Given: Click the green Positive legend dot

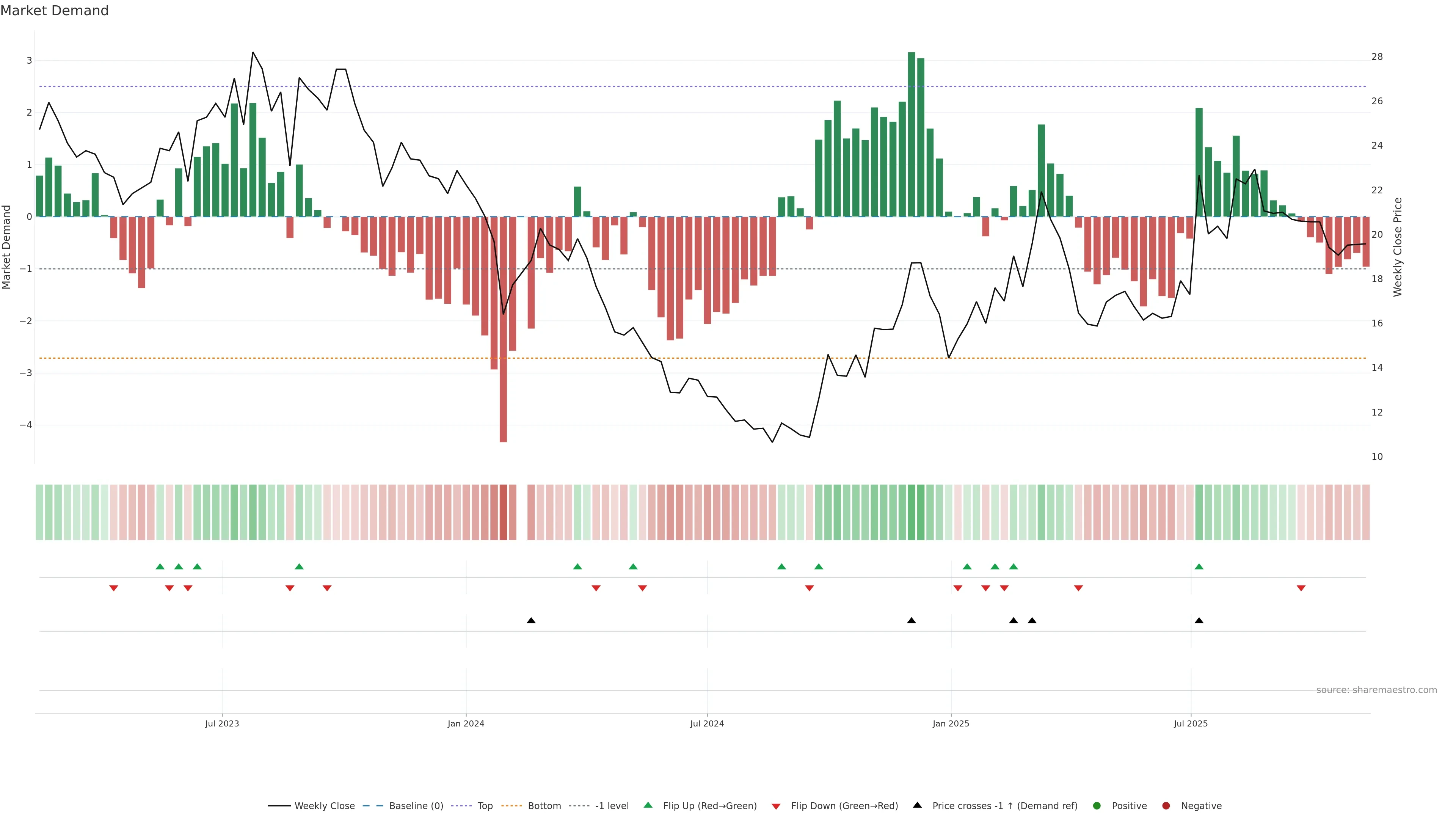Looking at the screenshot, I should [1097, 805].
